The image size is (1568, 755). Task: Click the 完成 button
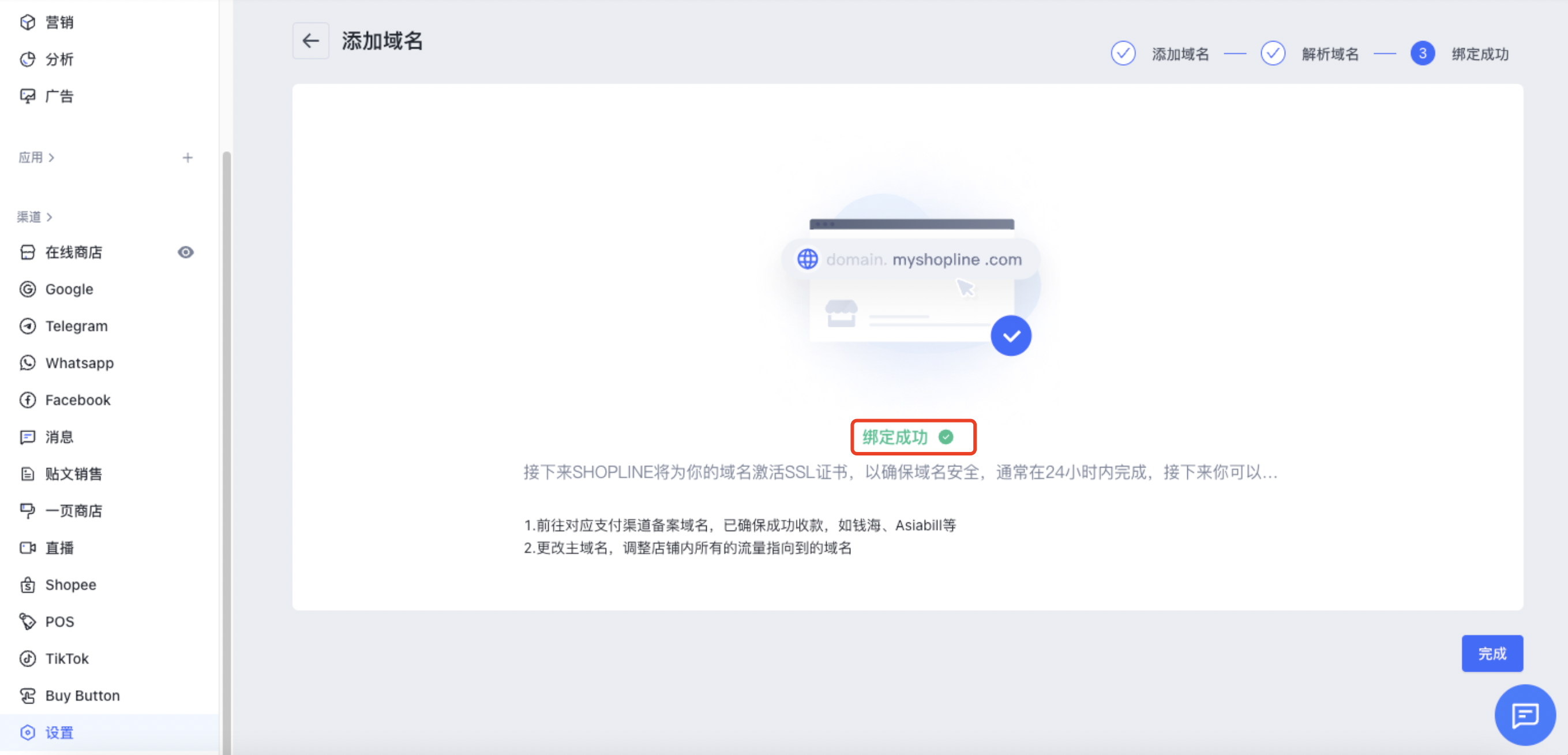pos(1492,653)
